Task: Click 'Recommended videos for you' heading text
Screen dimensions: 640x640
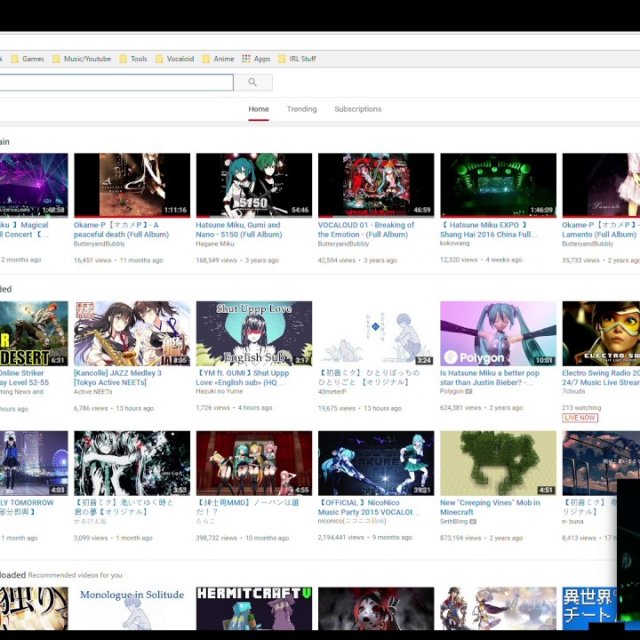Action: click(75, 575)
